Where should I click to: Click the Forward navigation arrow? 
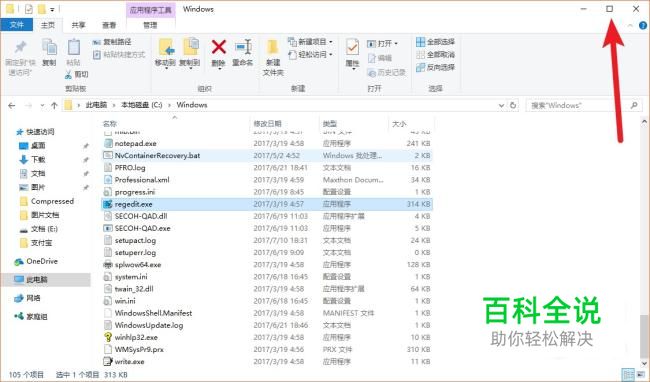click(28, 106)
